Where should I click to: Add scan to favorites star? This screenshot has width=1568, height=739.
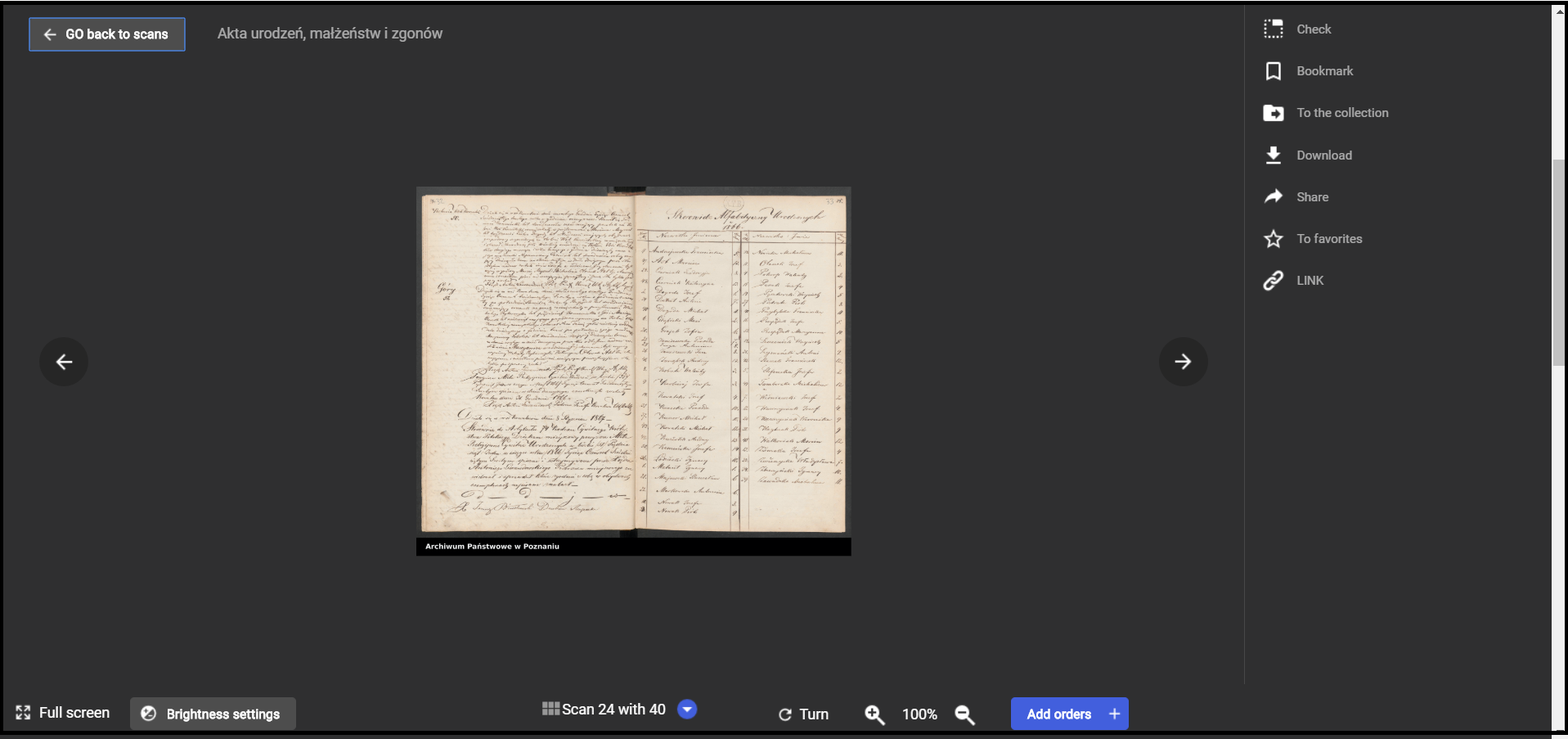tap(1273, 239)
